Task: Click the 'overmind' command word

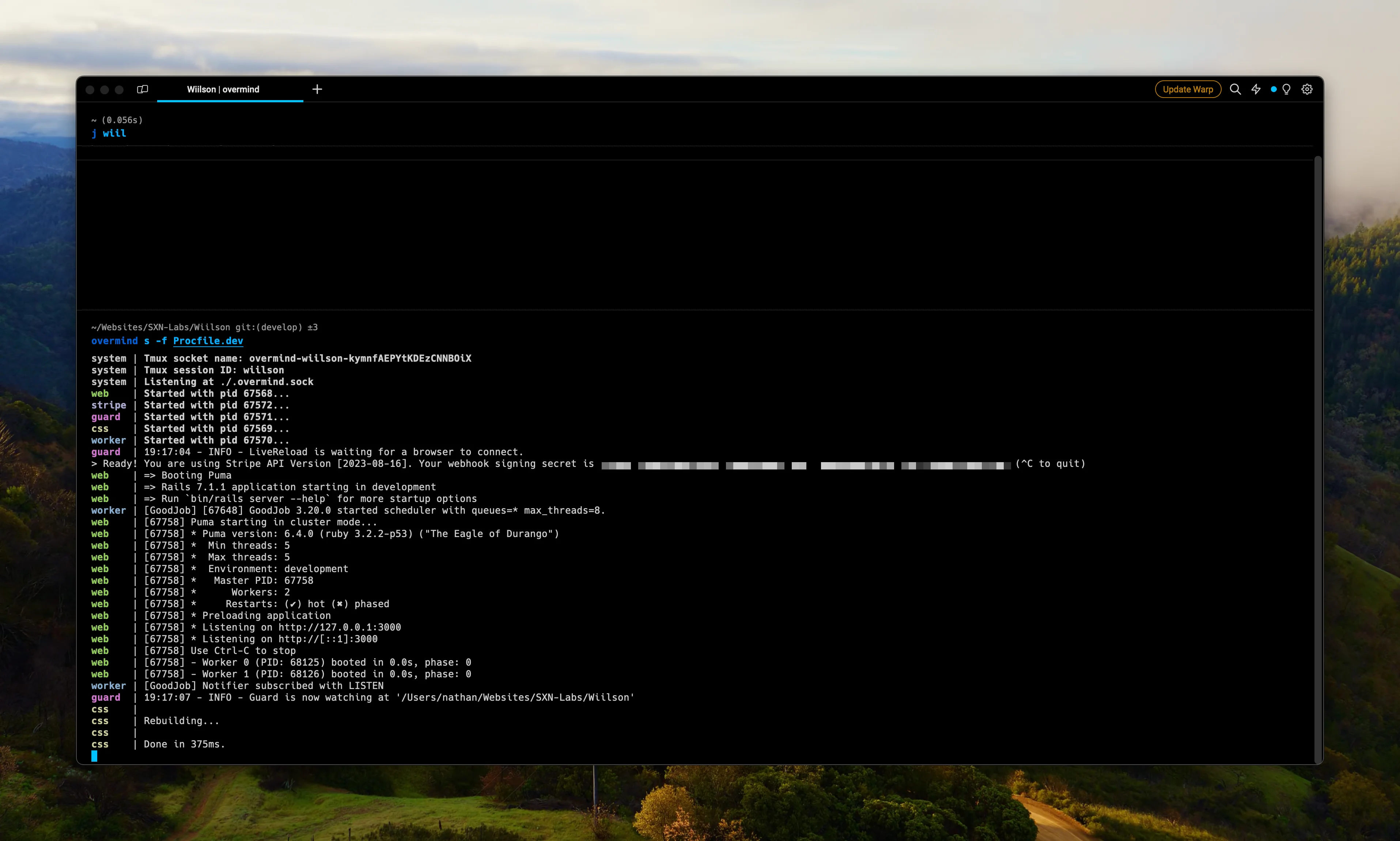Action: 114,340
